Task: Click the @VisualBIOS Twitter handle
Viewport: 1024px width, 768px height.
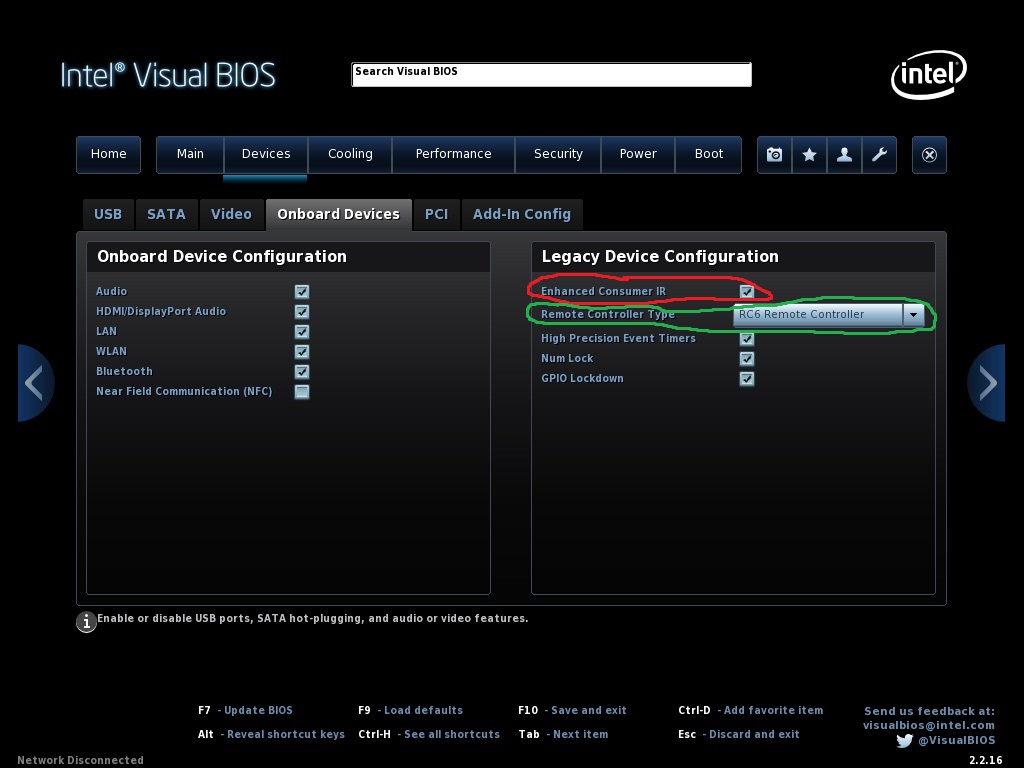Action: pyautogui.click(x=957, y=741)
